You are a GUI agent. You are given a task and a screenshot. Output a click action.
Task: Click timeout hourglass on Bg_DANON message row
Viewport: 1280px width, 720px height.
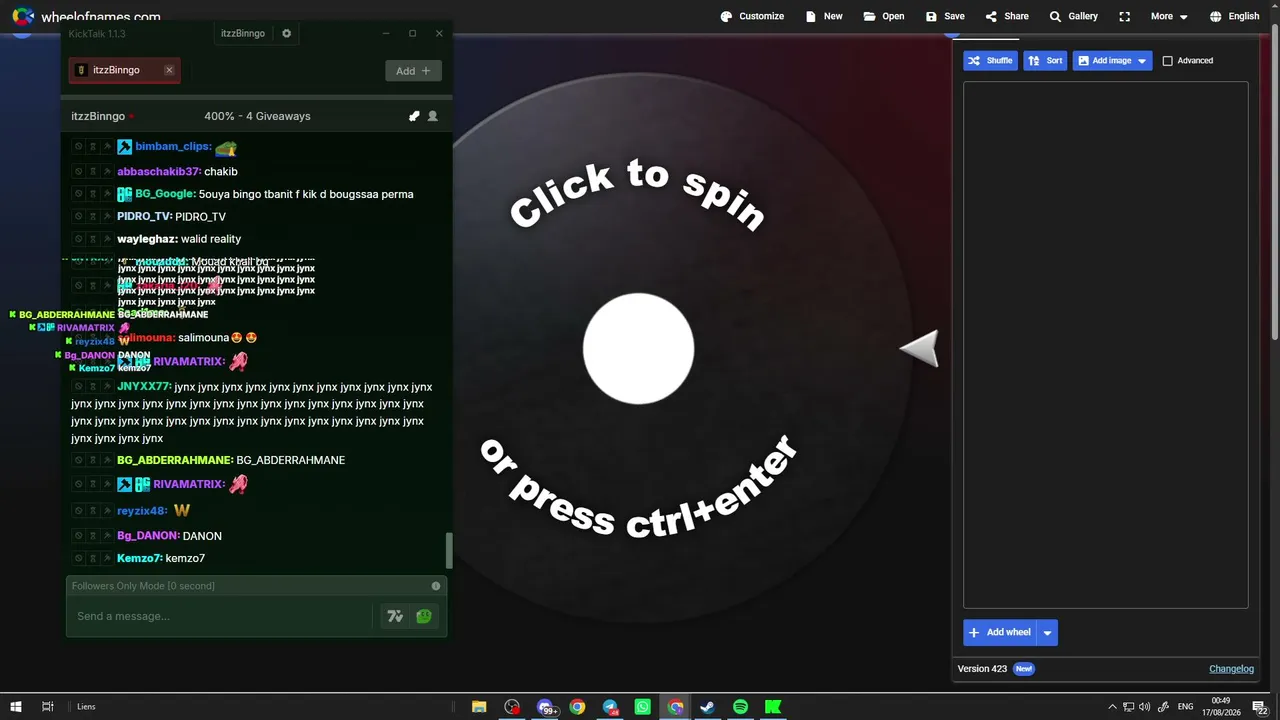[x=93, y=536]
